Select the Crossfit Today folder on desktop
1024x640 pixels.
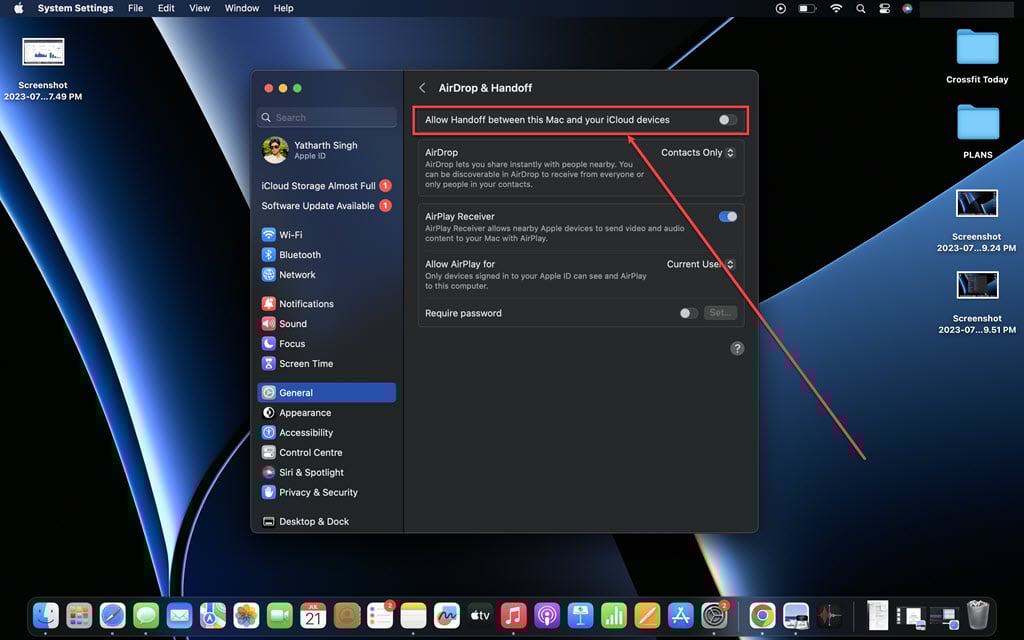coord(977,56)
